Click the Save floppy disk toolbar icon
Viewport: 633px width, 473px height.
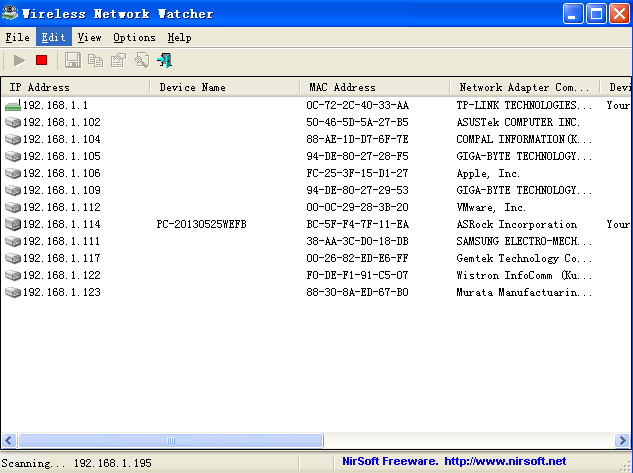[72, 61]
